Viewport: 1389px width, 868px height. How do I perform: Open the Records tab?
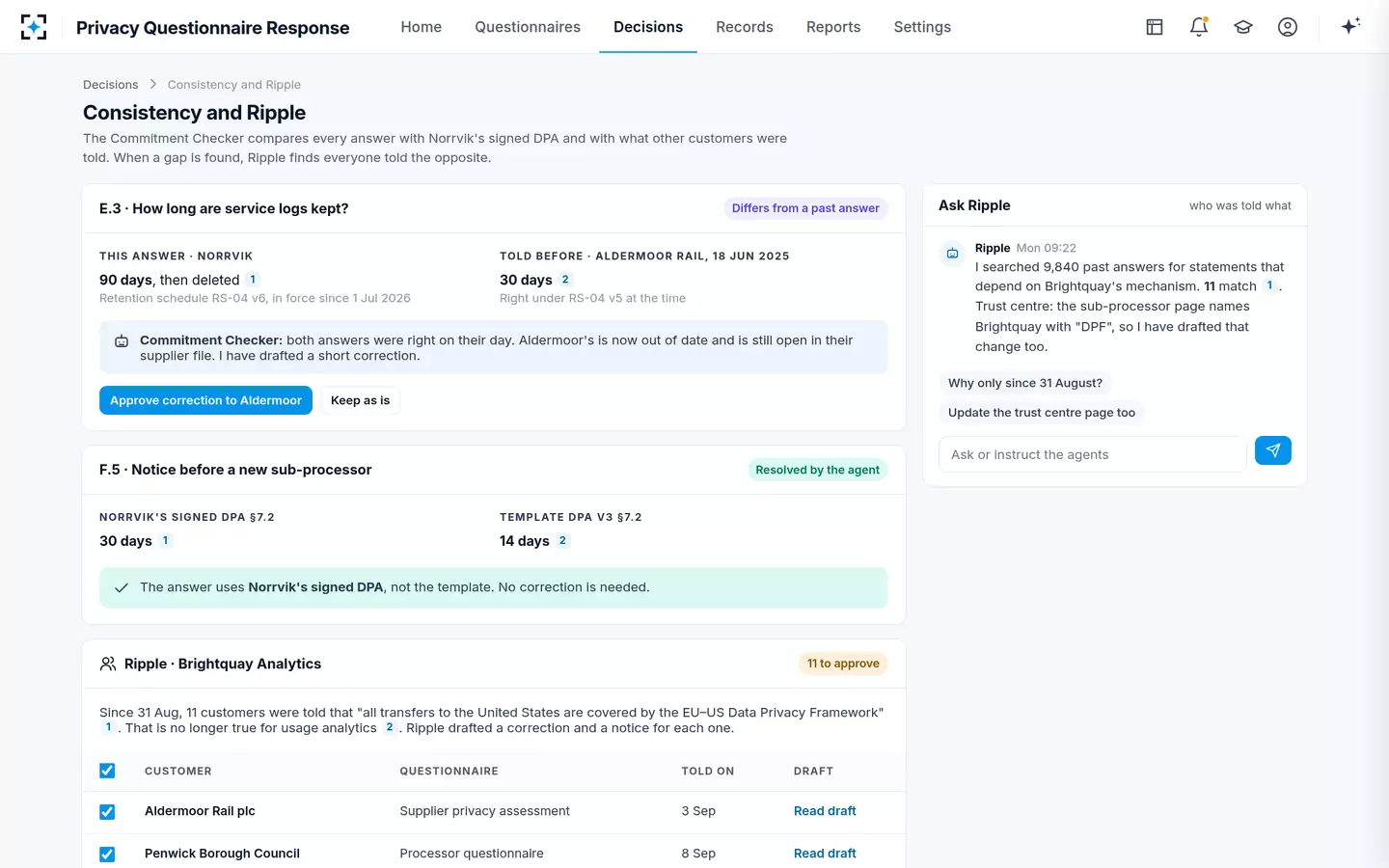(745, 27)
